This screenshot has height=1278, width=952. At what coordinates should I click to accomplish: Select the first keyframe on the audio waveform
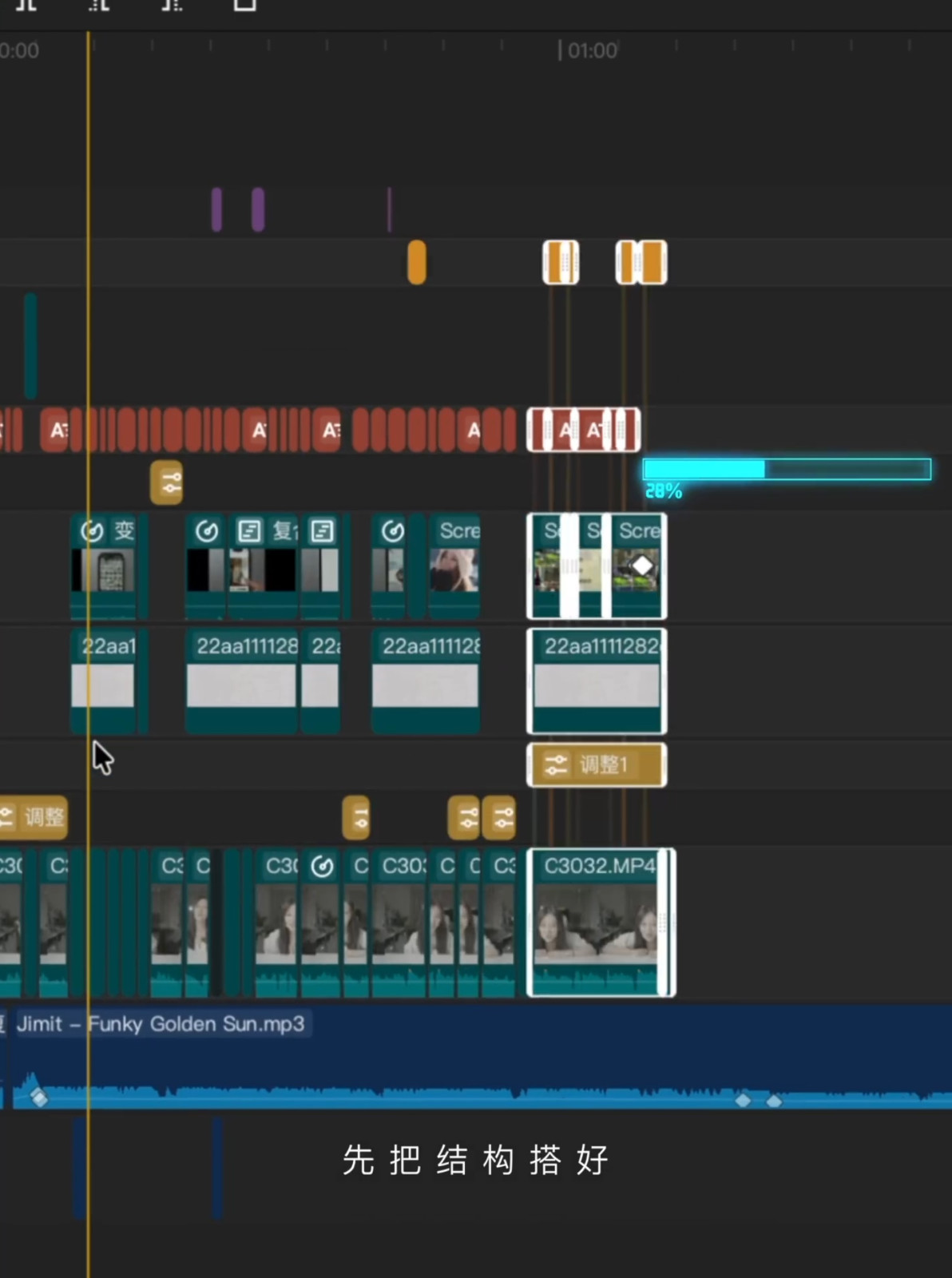pyautogui.click(x=38, y=1098)
